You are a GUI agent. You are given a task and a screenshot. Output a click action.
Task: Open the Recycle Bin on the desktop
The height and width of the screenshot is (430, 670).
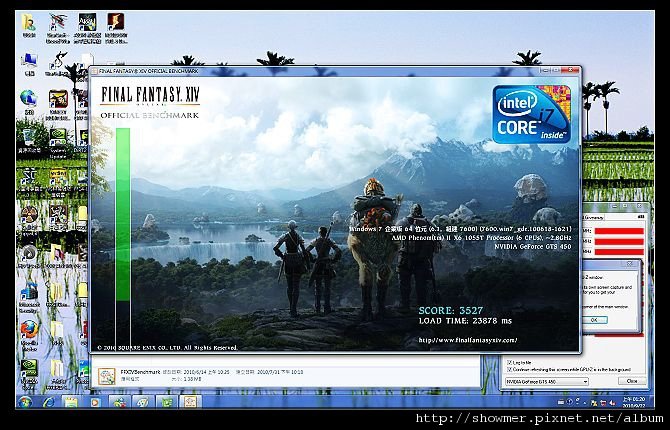[29, 140]
